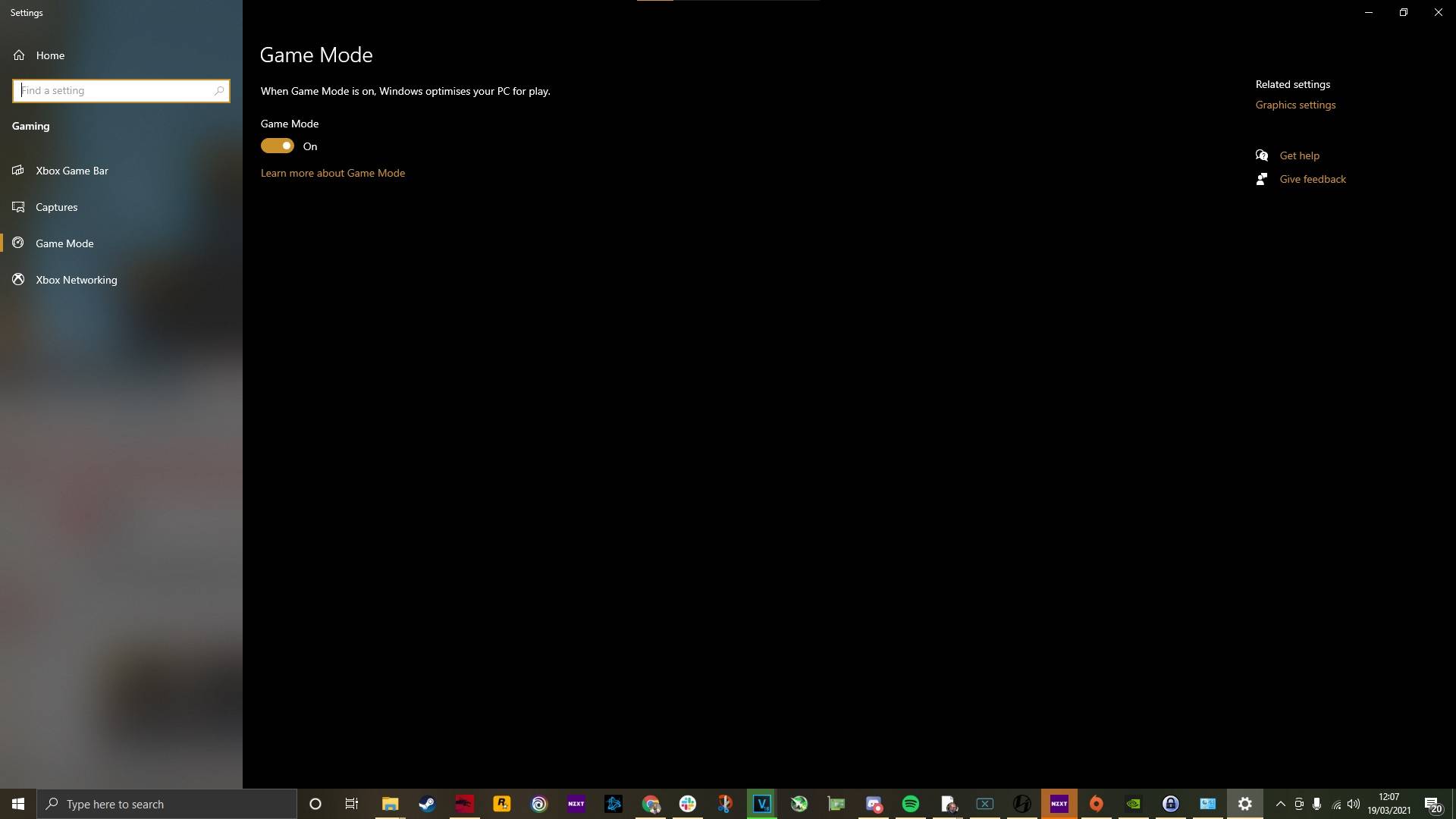The width and height of the screenshot is (1456, 819).
Task: Select Game Mode sidebar item
Action: coord(64,243)
